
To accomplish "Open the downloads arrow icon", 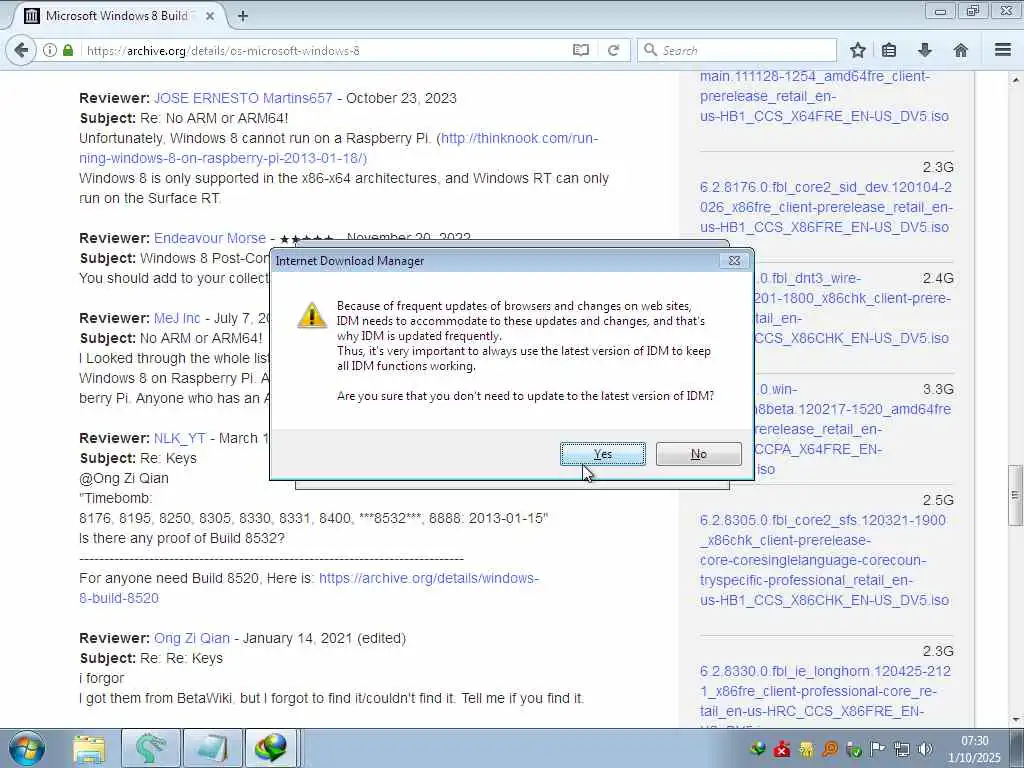I will (925, 50).
